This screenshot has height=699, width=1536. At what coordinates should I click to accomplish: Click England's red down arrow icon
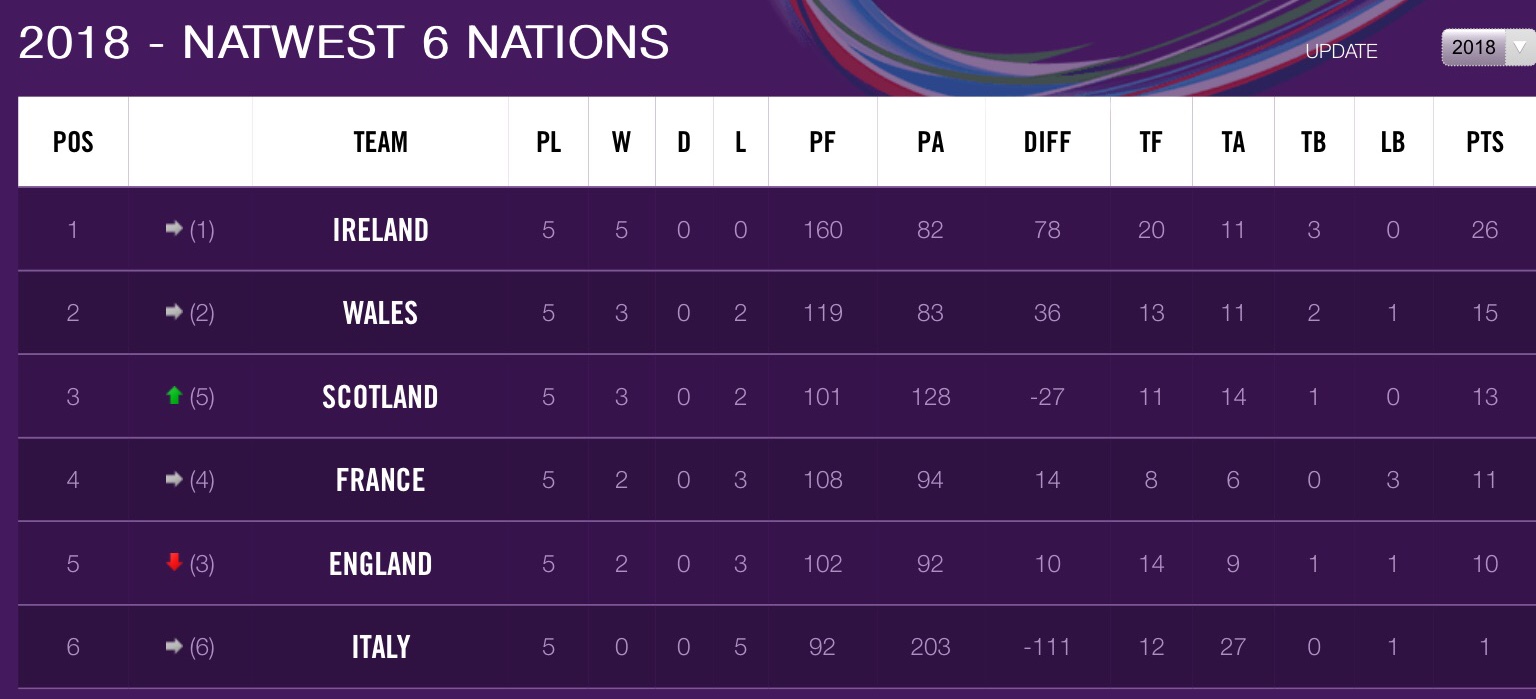174,563
